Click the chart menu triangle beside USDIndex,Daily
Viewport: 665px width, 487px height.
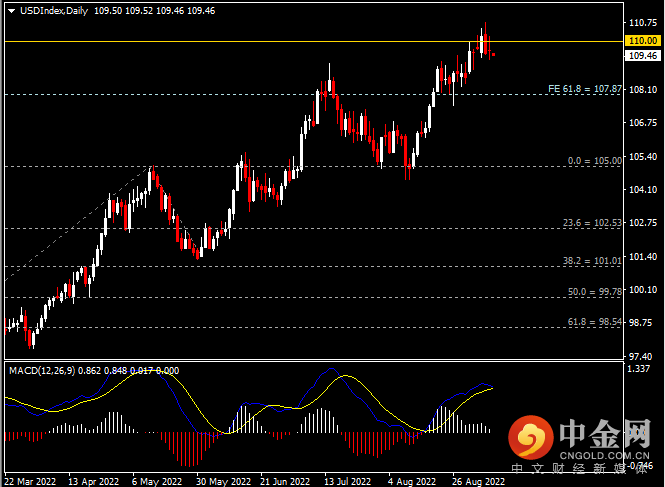pos(12,11)
